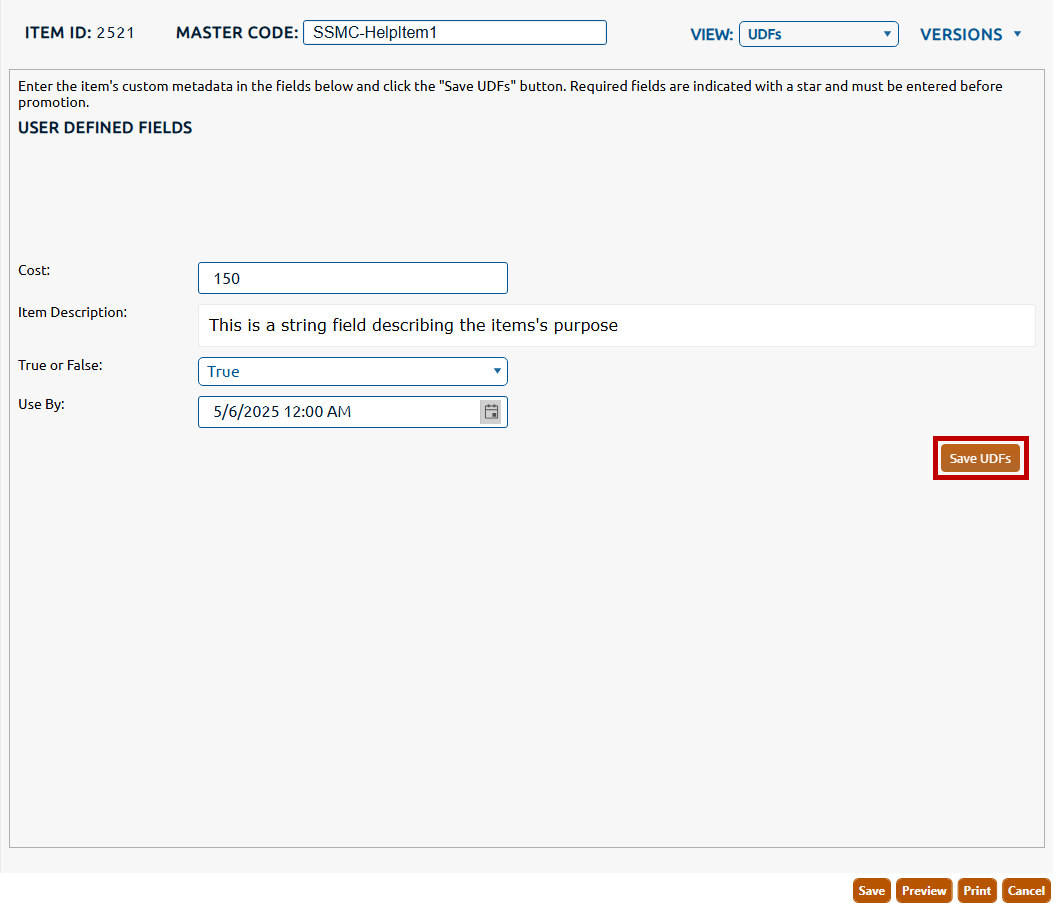This screenshot has width=1057, height=908.
Task: Click the Cost field label
Action: click(34, 270)
